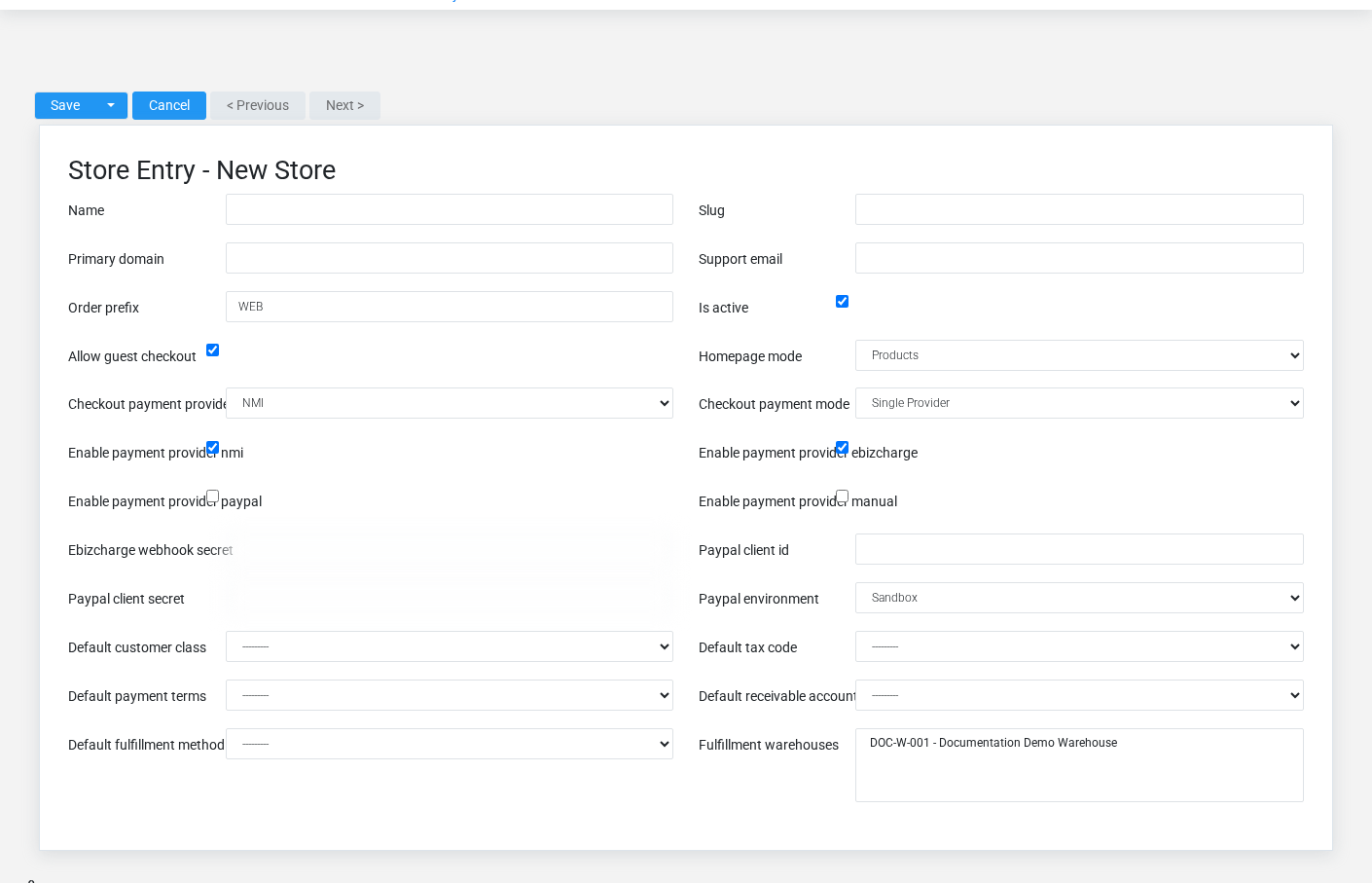Viewport: 1372px width, 883px height.
Task: Open the Checkout payment mode dropdown
Action: coord(1079,403)
